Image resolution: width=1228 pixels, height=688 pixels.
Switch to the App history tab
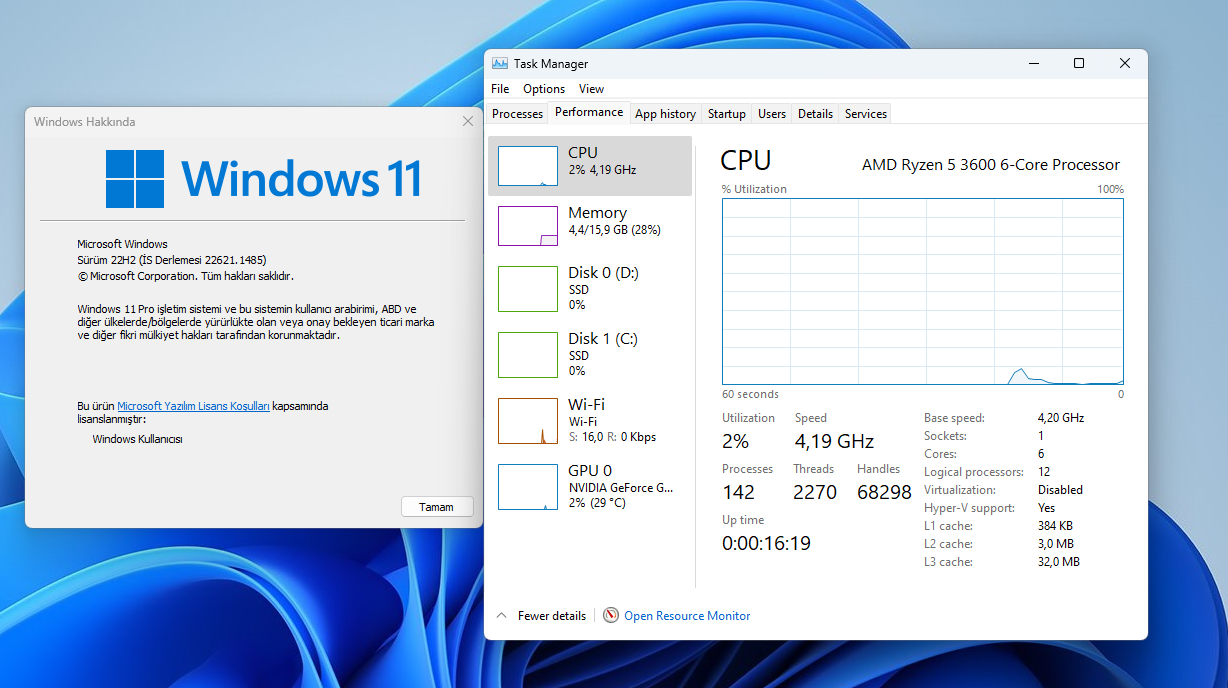pyautogui.click(x=666, y=114)
